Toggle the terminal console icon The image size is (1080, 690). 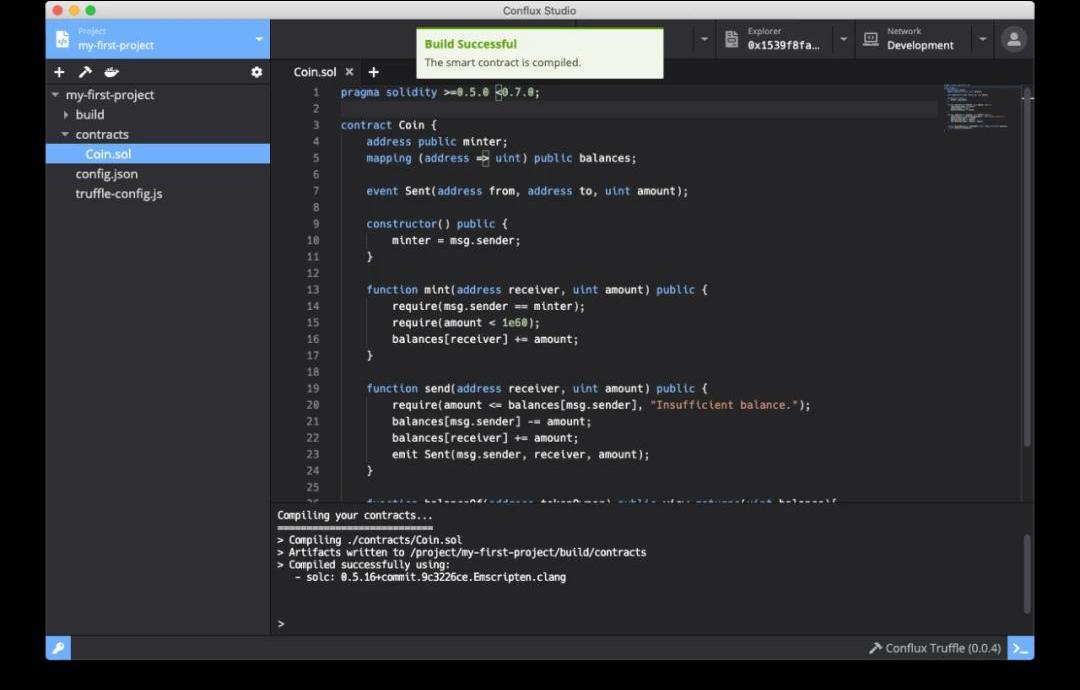pyautogui.click(x=1020, y=648)
